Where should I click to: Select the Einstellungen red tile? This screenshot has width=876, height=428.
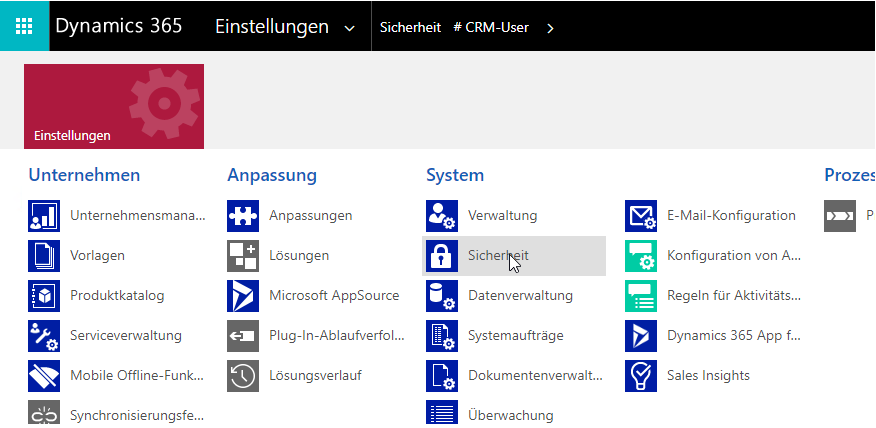(114, 106)
